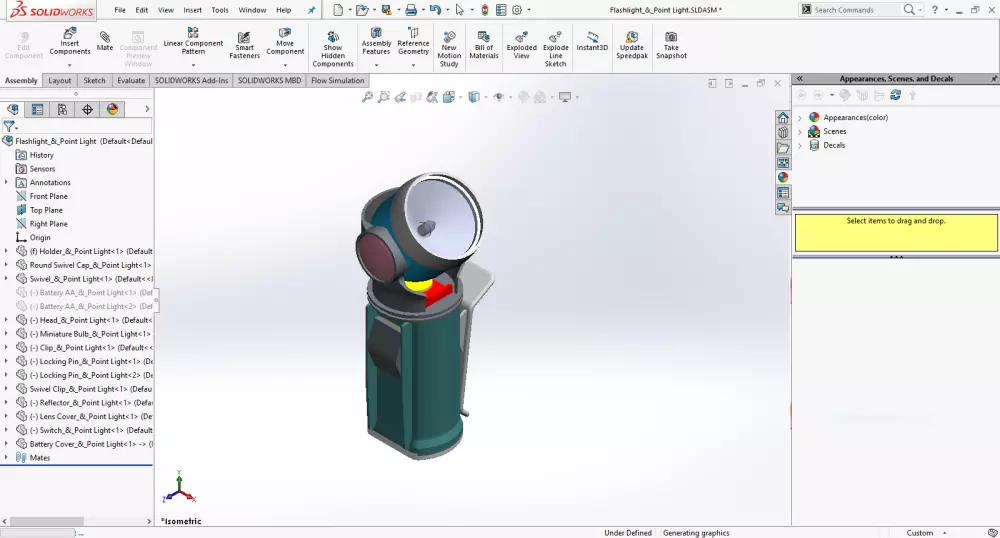Open the FeatureManager design tree tab

(13, 109)
